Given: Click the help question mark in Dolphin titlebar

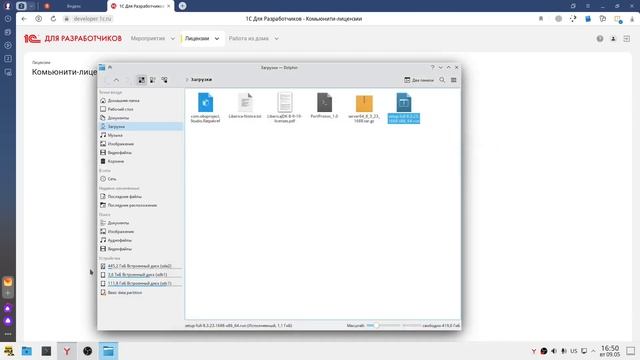Looking at the screenshot, I should [432, 67].
